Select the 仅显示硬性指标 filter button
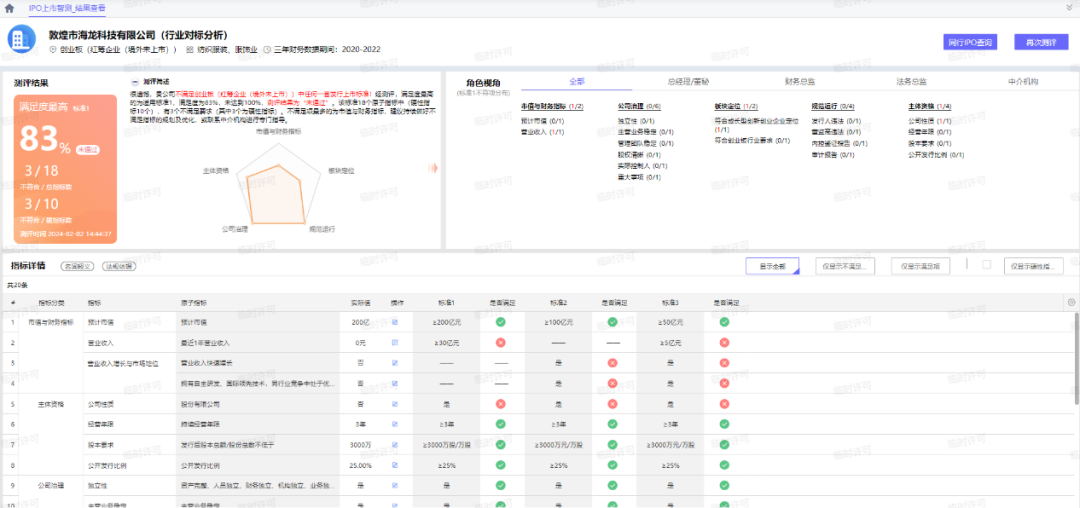This screenshot has height=508, width=1080. pyautogui.click(x=1034, y=266)
